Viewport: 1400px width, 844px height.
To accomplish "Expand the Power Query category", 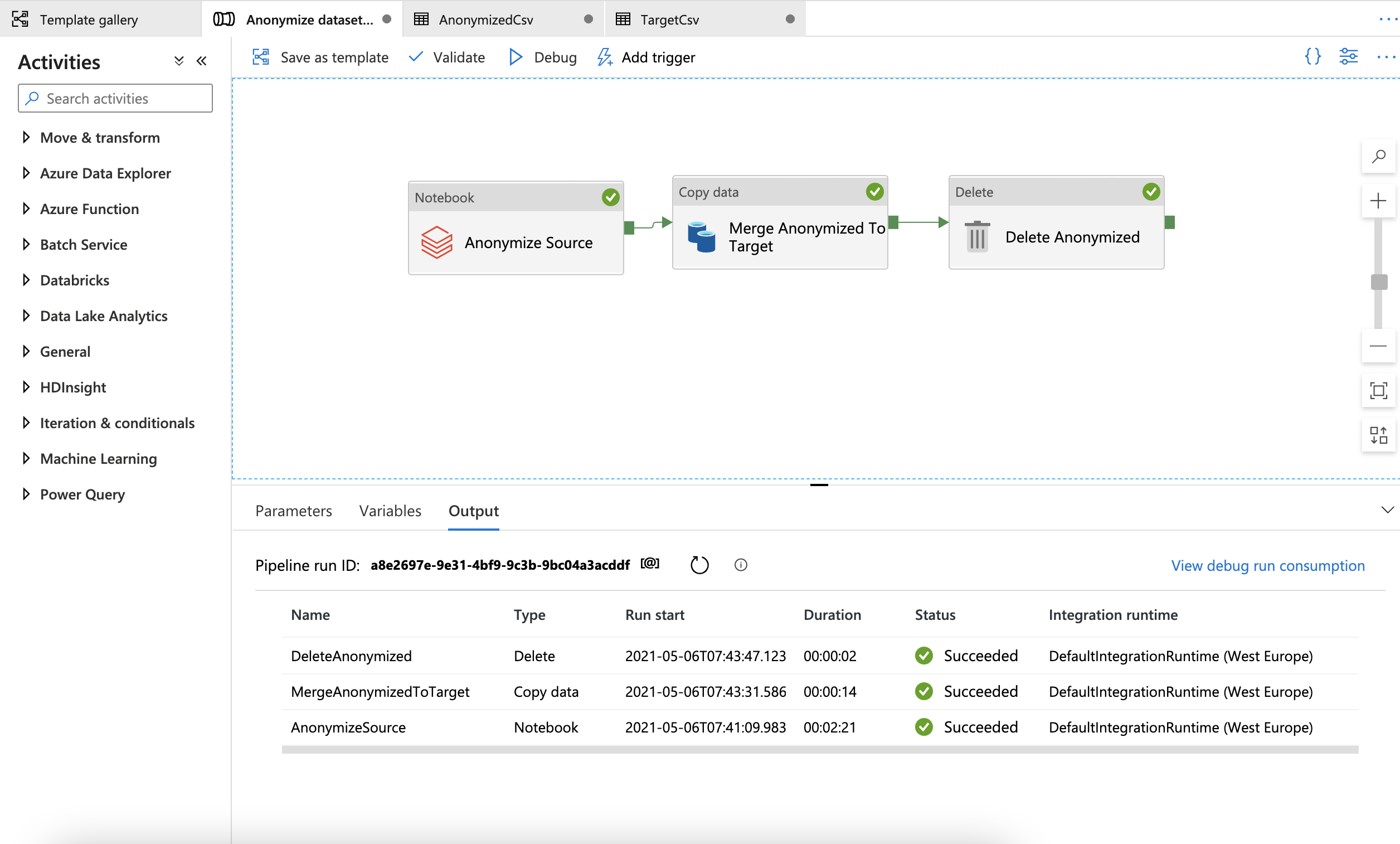I will pos(26,494).
